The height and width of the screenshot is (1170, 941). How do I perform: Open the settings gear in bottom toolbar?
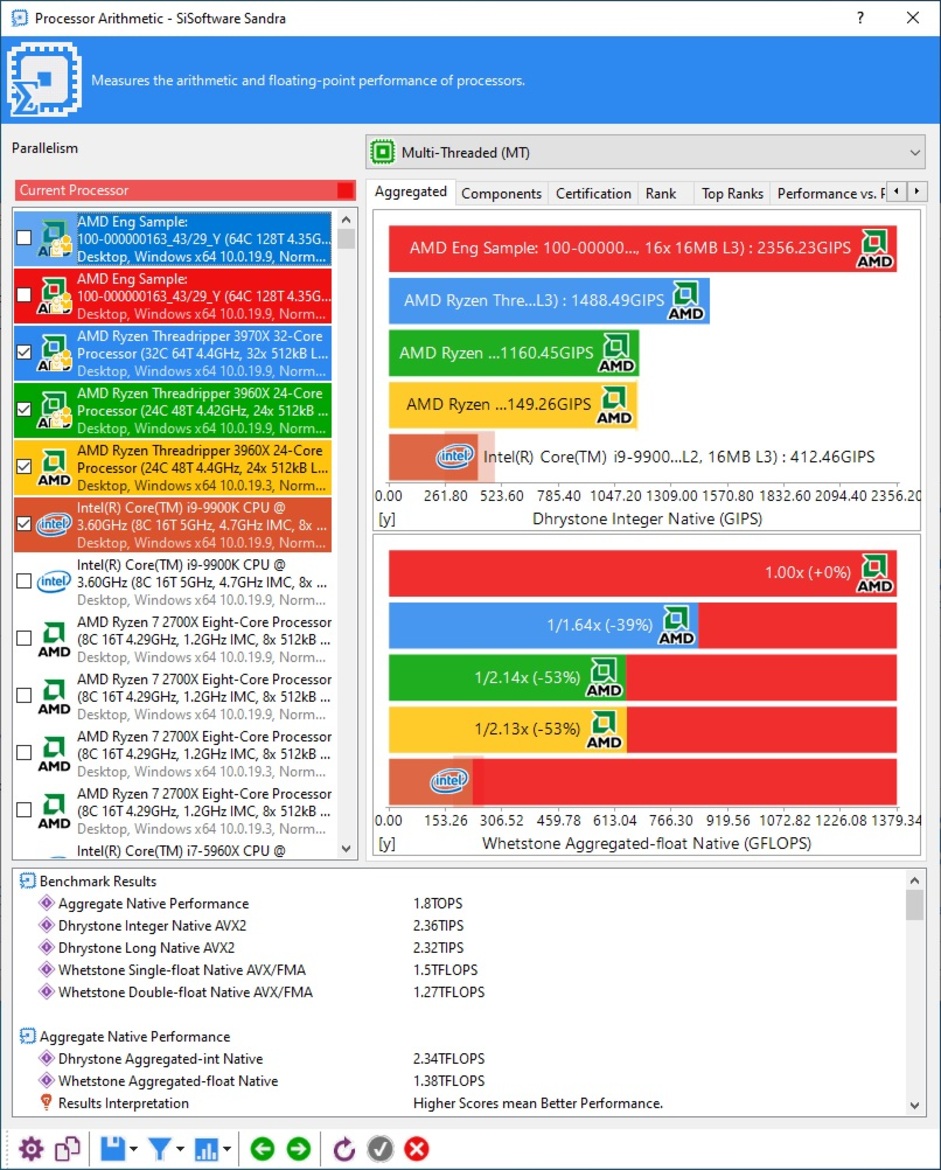point(31,1148)
